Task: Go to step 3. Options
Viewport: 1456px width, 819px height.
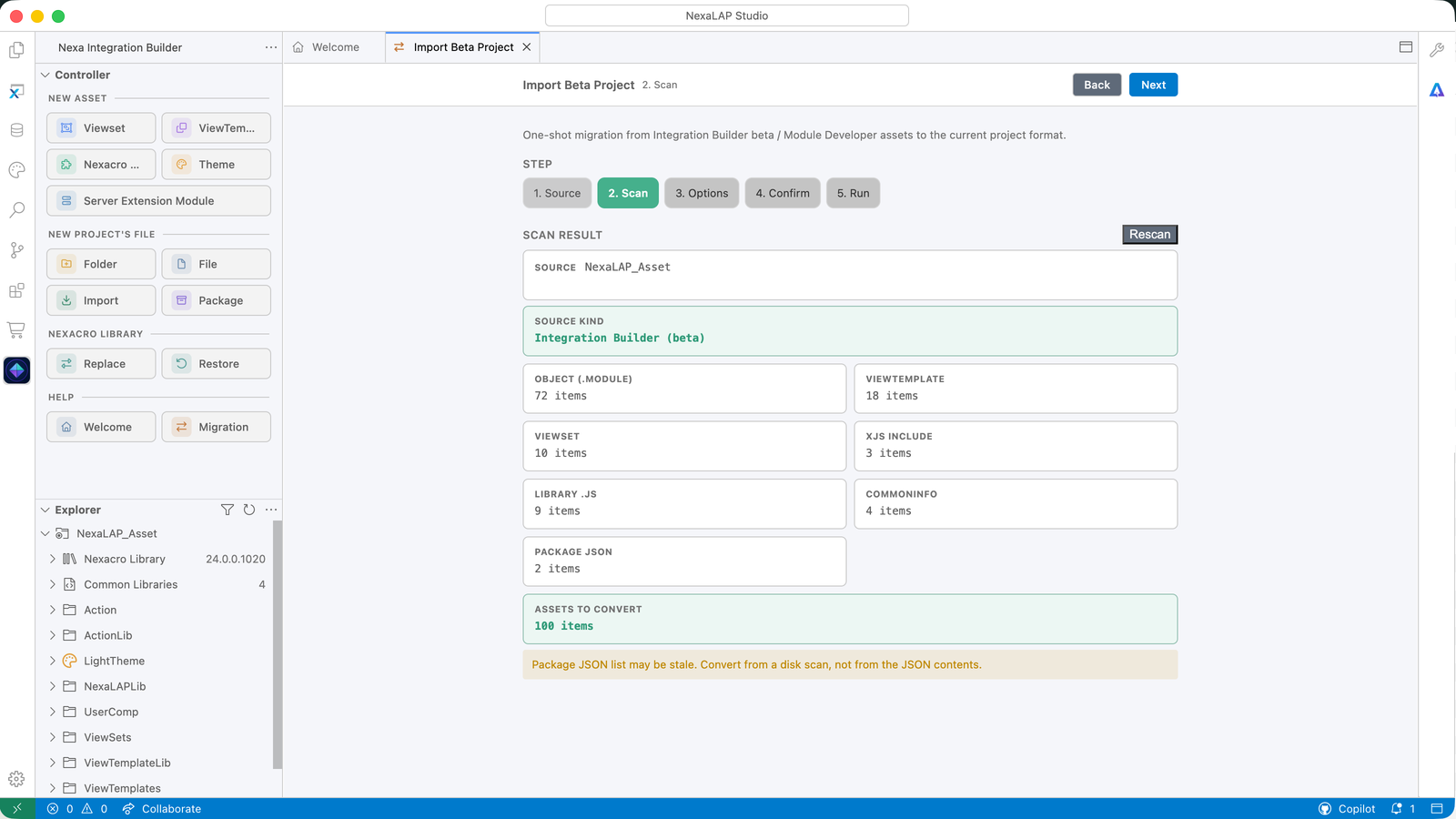Action: (702, 193)
